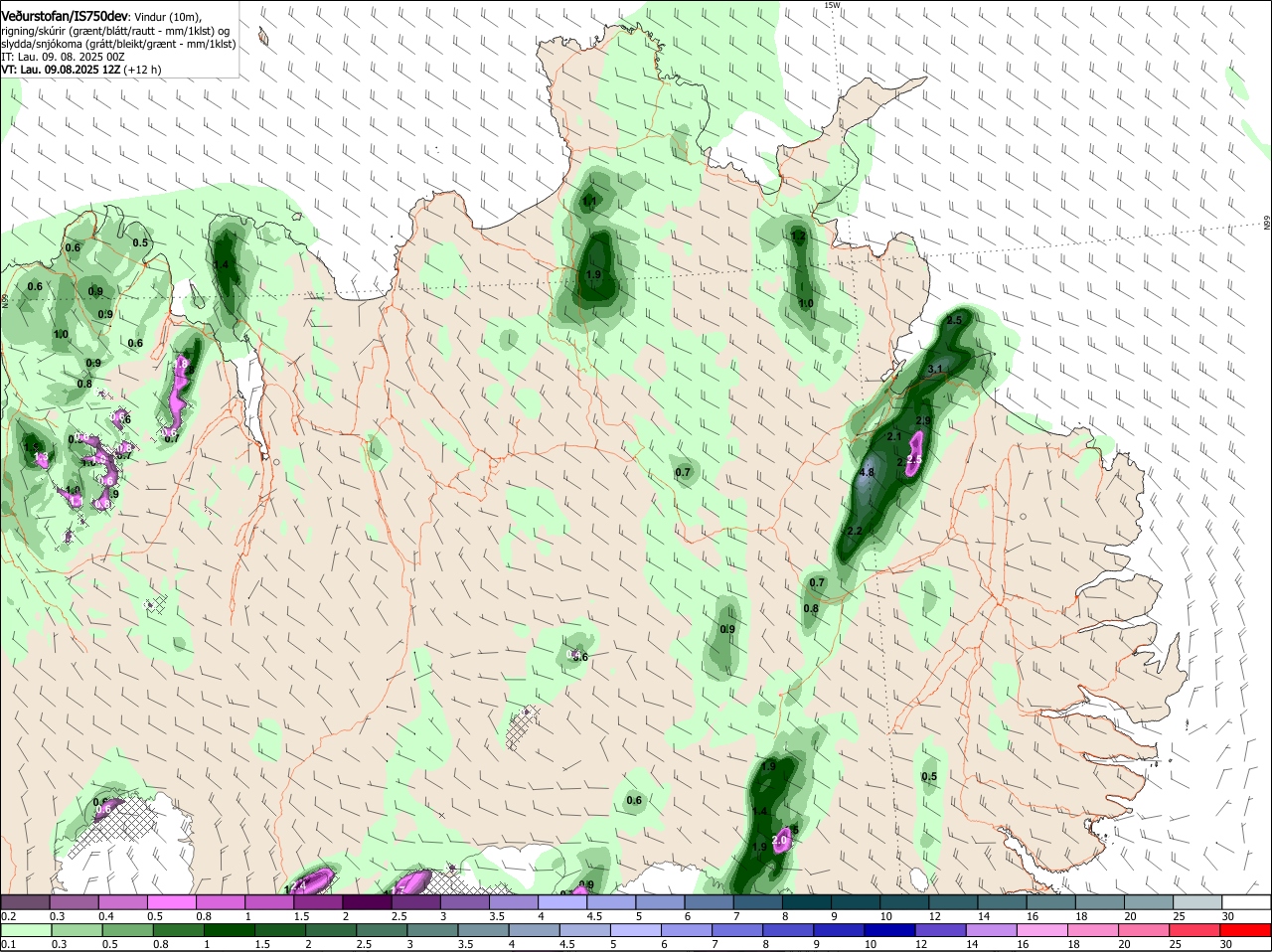Click the 0.4 label under the upper legend
Screen dimensions: 1272x952
[106, 915]
